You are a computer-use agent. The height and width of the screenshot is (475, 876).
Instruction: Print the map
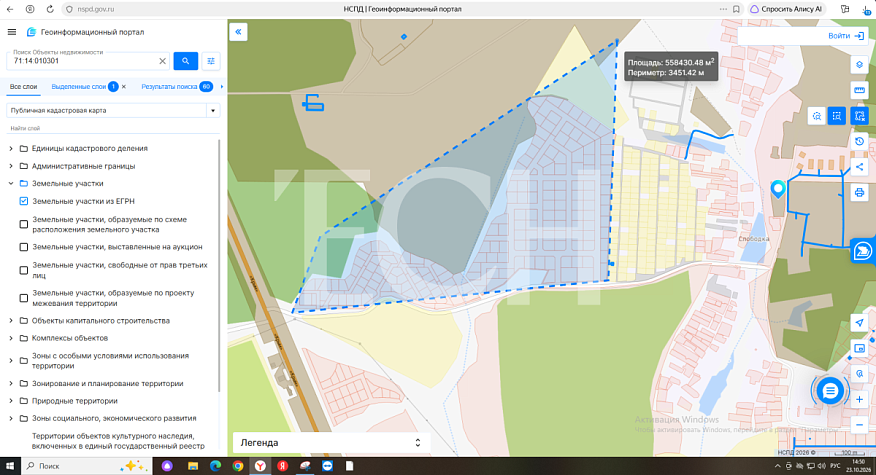click(x=859, y=193)
